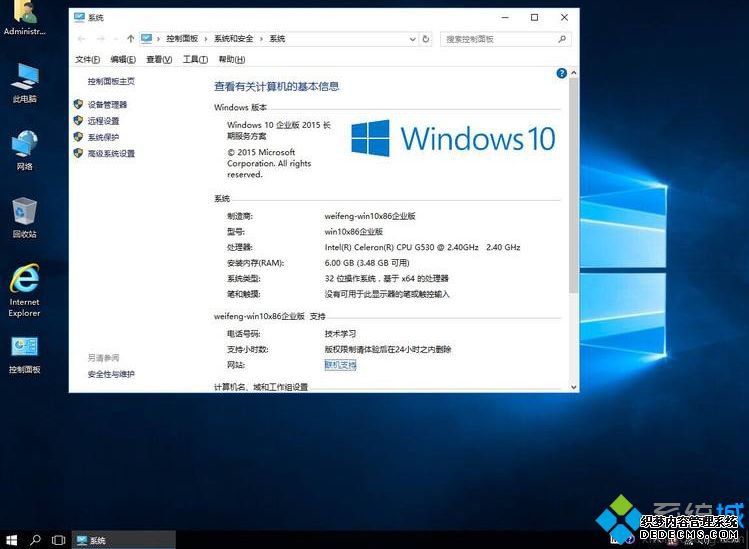Expand the chevron after 控制面板 breadcrumb

206,39
